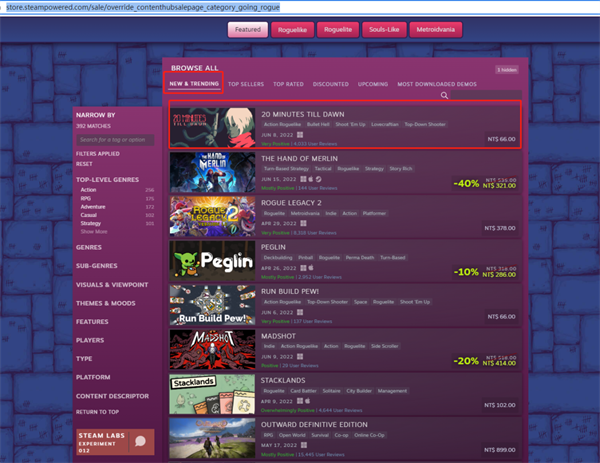Open the Roguelike category
Screen dimensions: 600x463
[x=292, y=29]
